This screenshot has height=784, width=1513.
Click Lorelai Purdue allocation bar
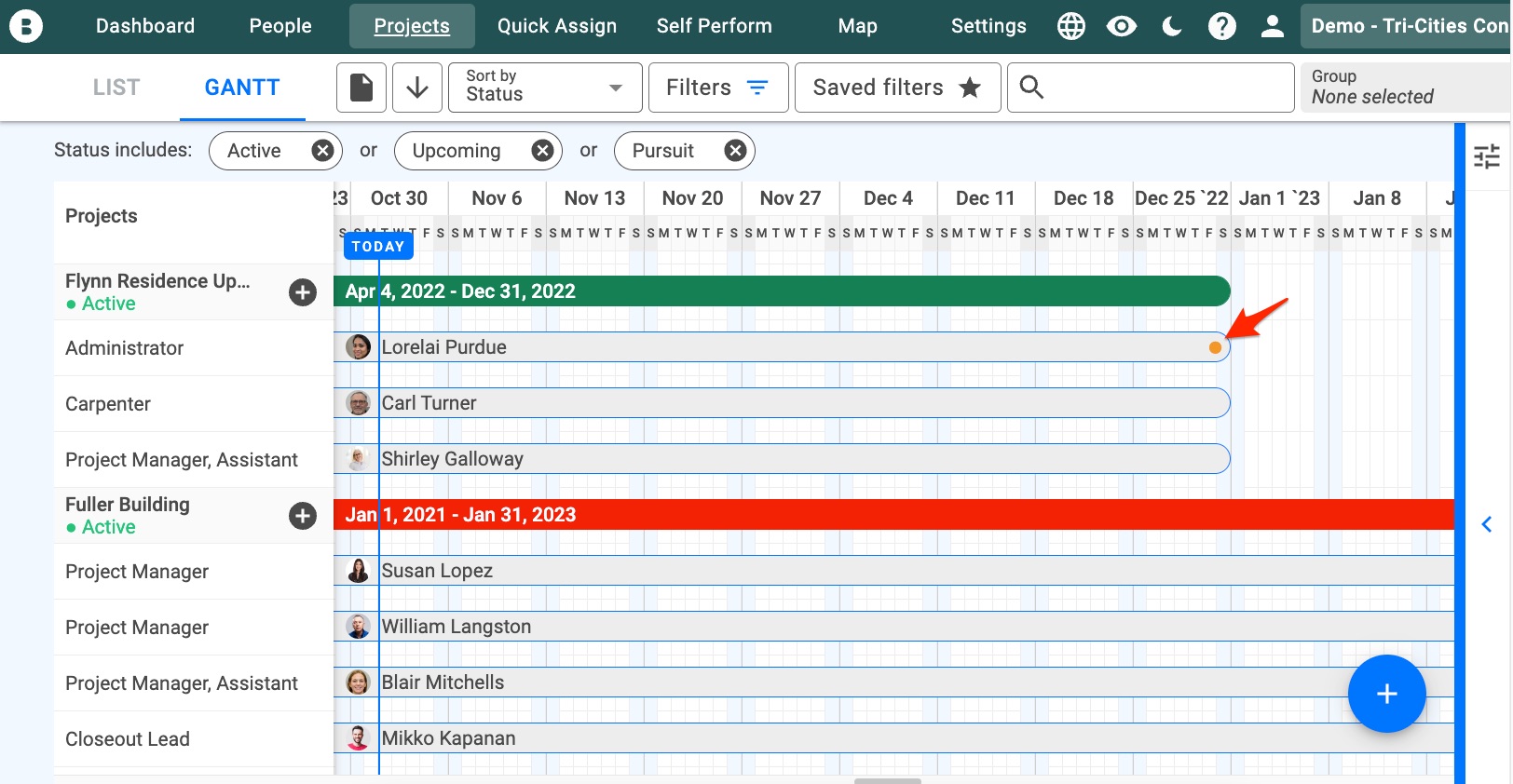(x=783, y=347)
